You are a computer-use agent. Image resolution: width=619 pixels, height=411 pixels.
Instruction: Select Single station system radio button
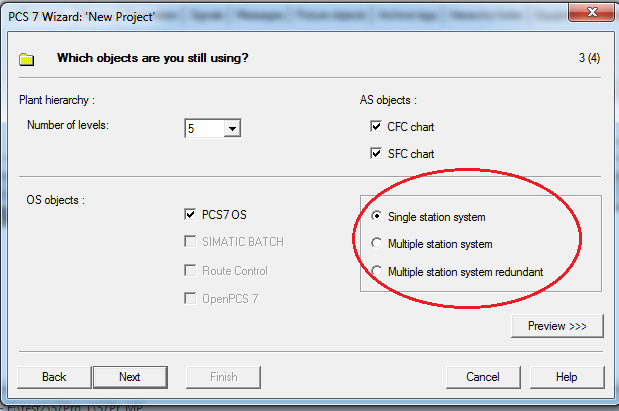(x=377, y=216)
